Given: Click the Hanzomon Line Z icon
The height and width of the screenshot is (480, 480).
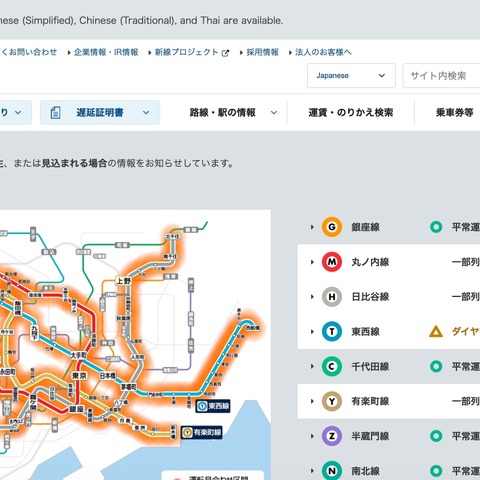Looking at the screenshot, I should (x=332, y=436).
